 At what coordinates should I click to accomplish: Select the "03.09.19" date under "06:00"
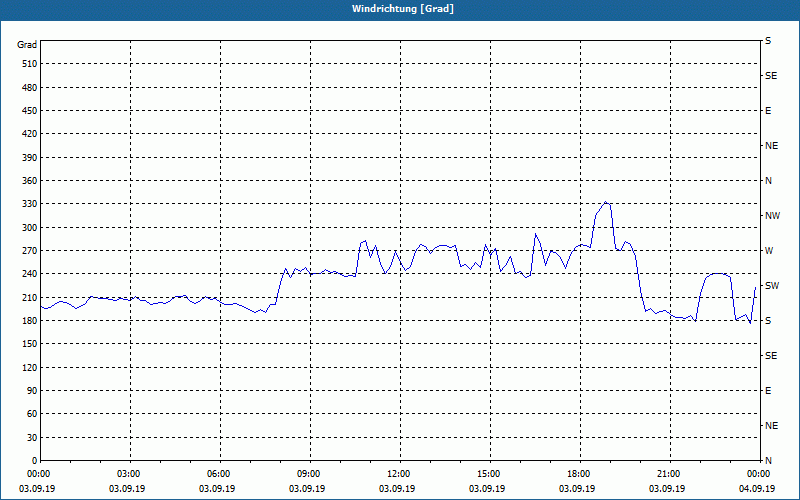(217, 489)
